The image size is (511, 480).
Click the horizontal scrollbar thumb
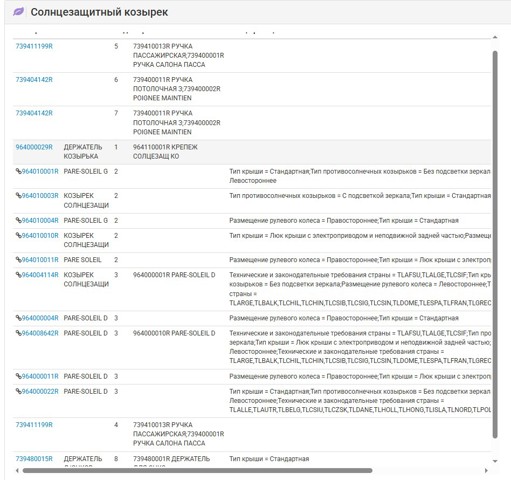point(197,470)
